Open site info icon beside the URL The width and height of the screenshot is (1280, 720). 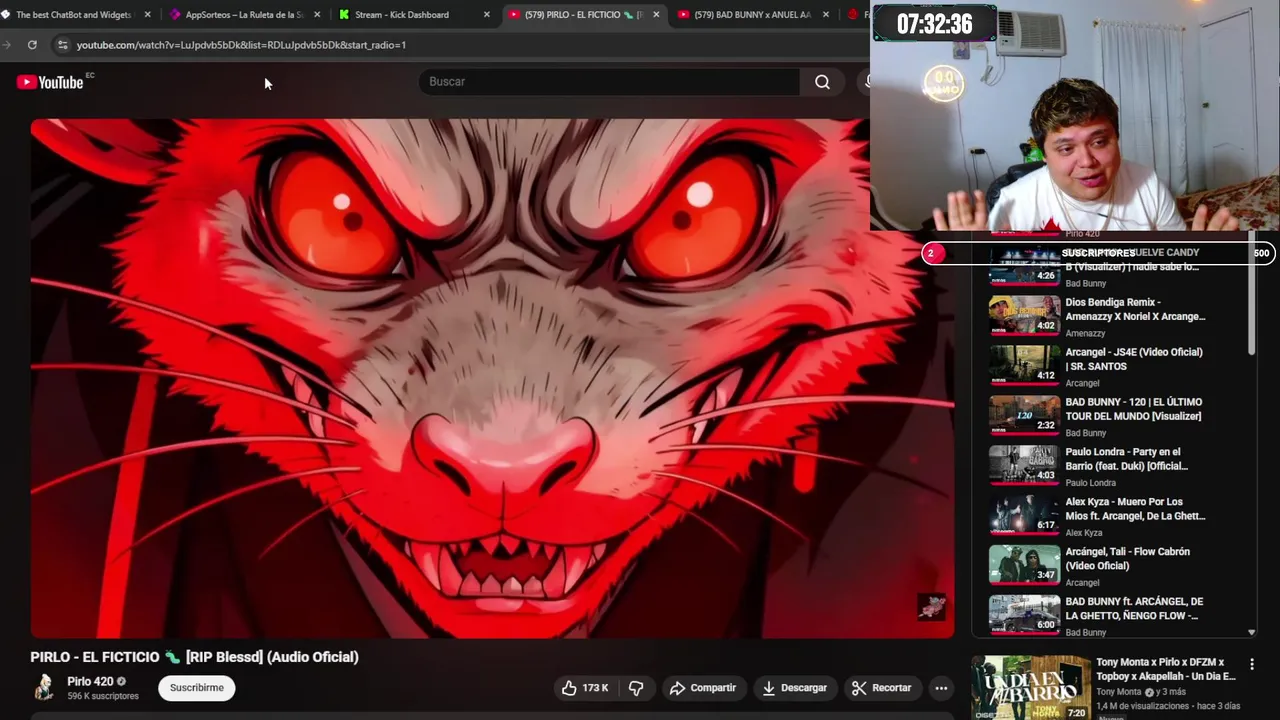click(62, 45)
